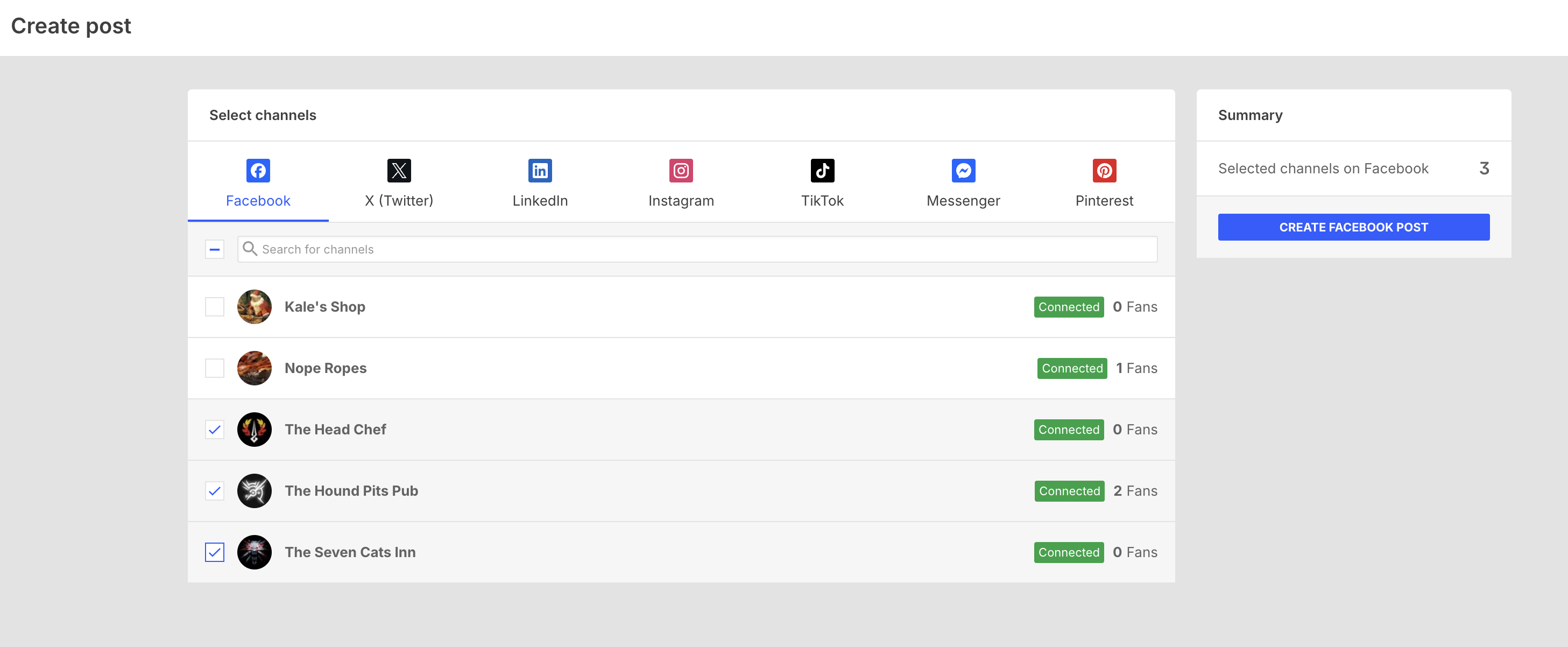Click the Summary heading
The width and height of the screenshot is (1568, 647).
point(1251,115)
